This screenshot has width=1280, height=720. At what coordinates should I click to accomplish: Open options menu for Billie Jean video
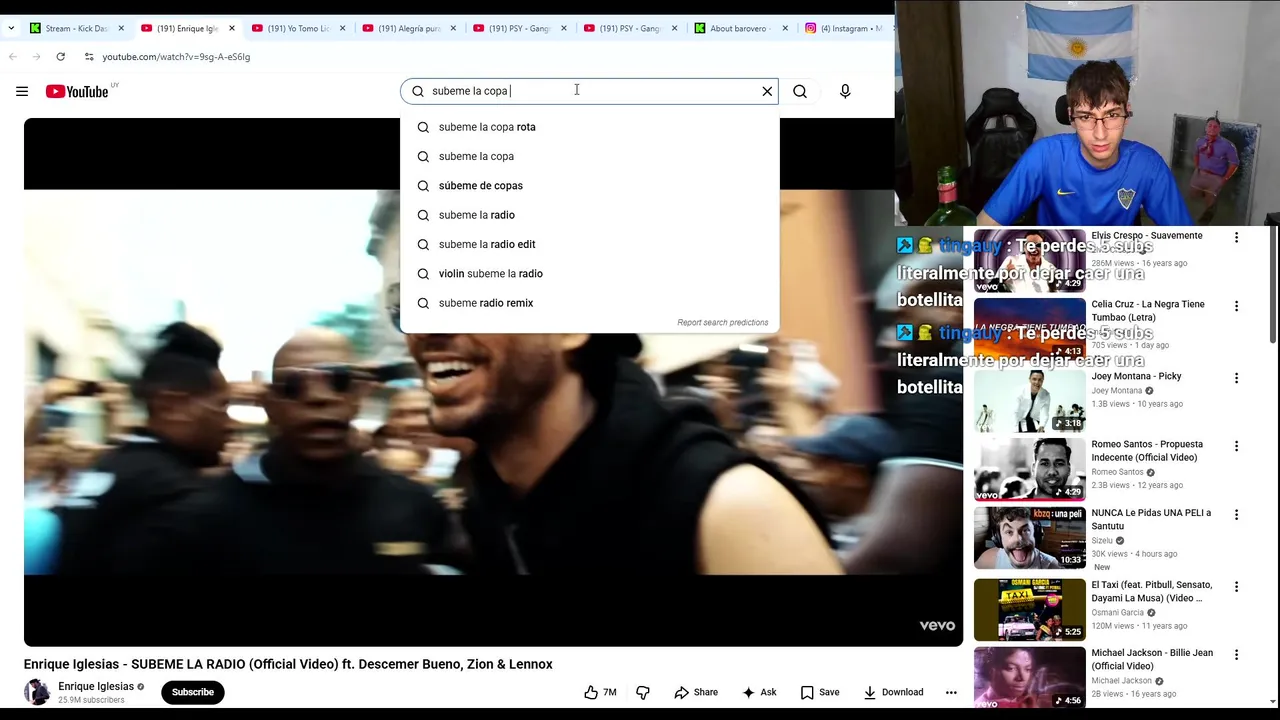coord(1236,655)
